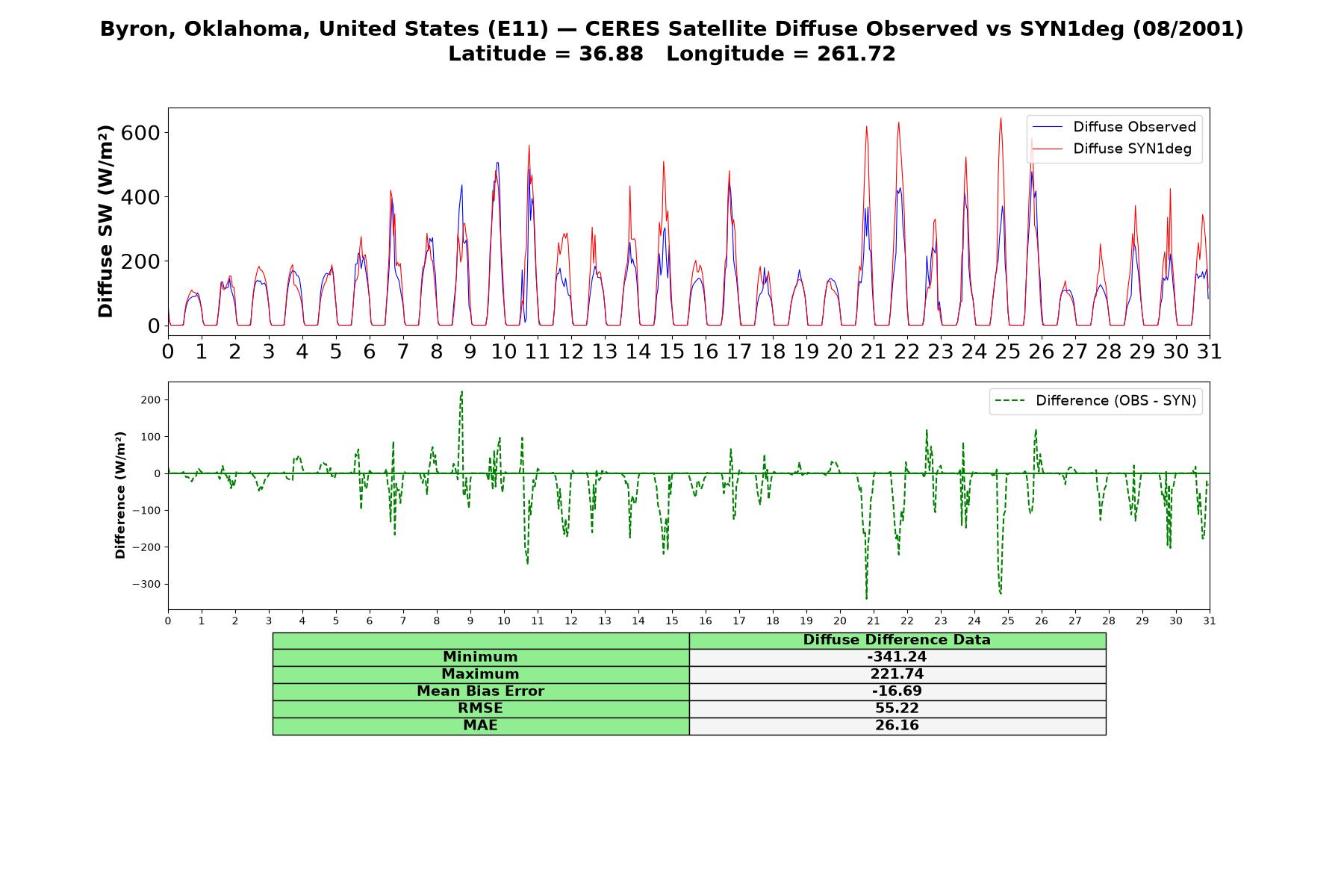
Task: Select the blue Diffuse Observed legend line
Action: tap(1047, 127)
